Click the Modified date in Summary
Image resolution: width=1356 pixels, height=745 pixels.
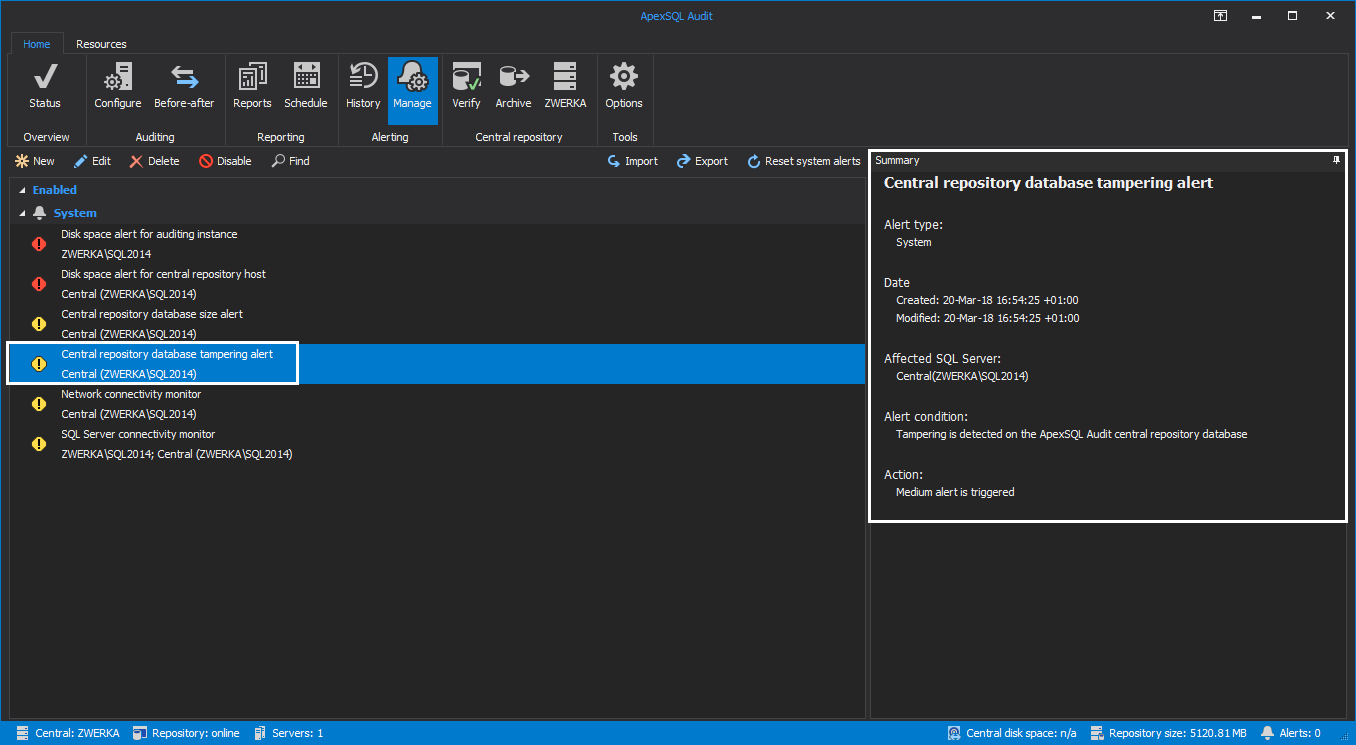point(988,318)
